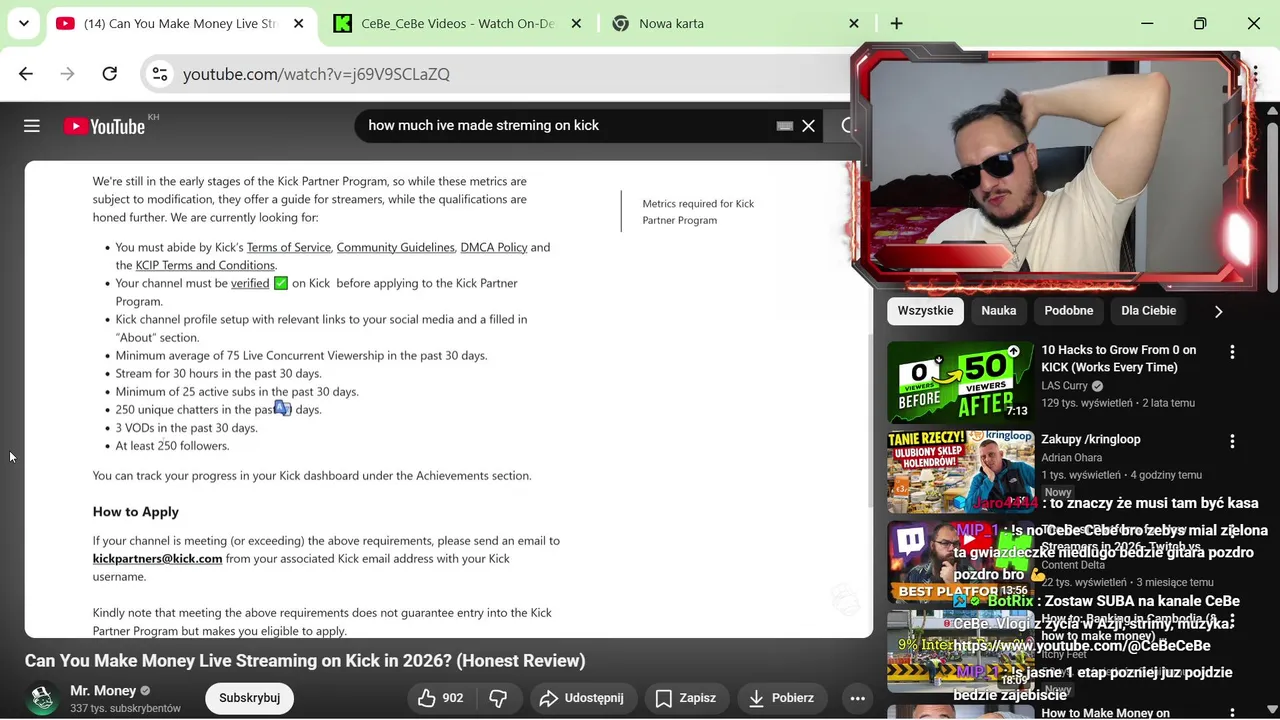The width and height of the screenshot is (1280, 720).
Task: Click the text 3 VODs in the past 30 days
Action: point(186,428)
